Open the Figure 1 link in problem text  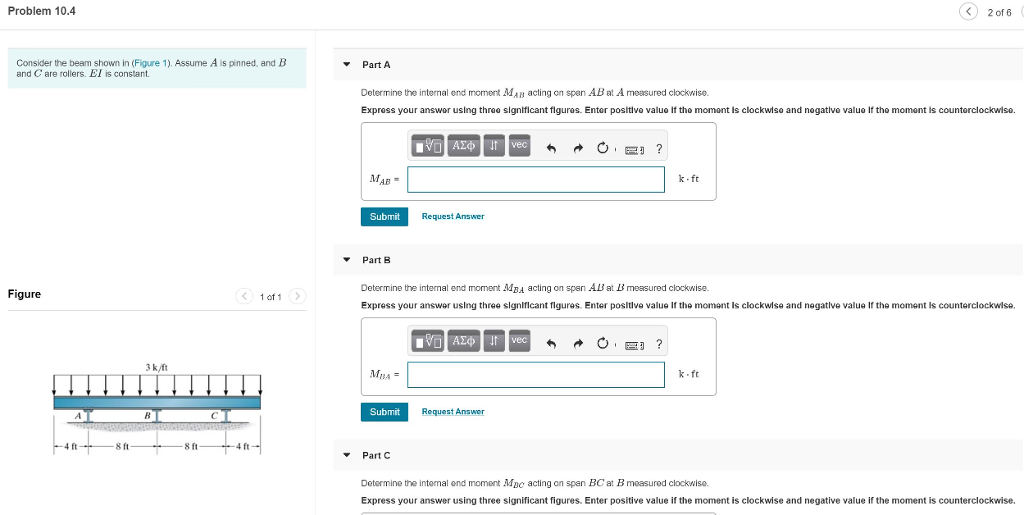pyautogui.click(x=152, y=63)
